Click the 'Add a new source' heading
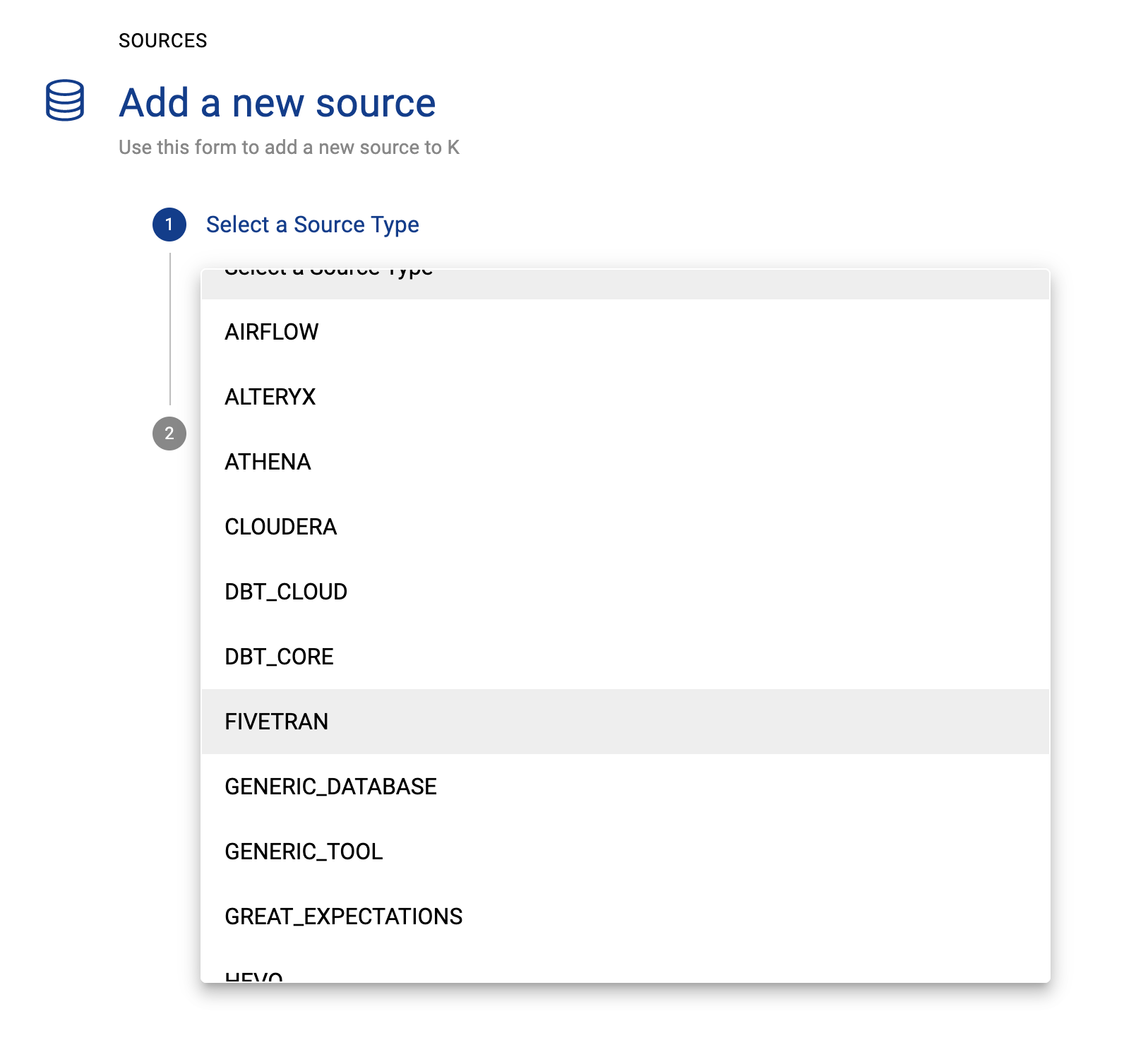The width and height of the screenshot is (1148, 1045). 277,103
